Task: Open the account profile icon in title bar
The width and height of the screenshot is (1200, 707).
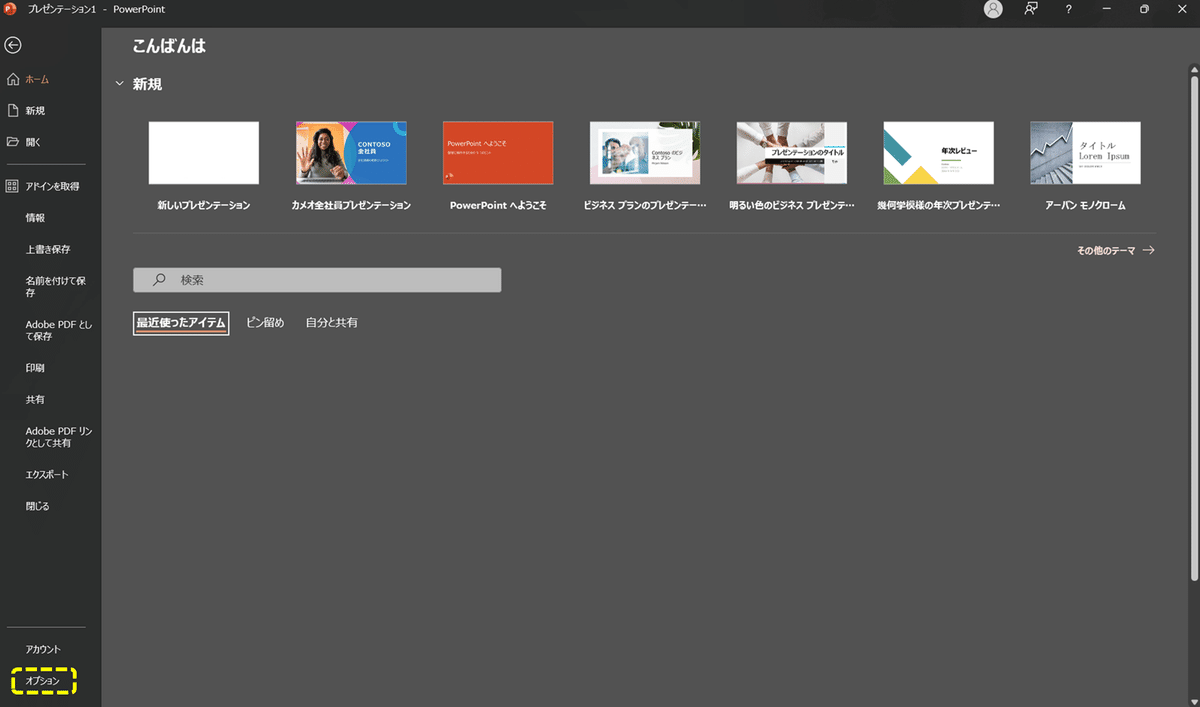Action: (993, 9)
